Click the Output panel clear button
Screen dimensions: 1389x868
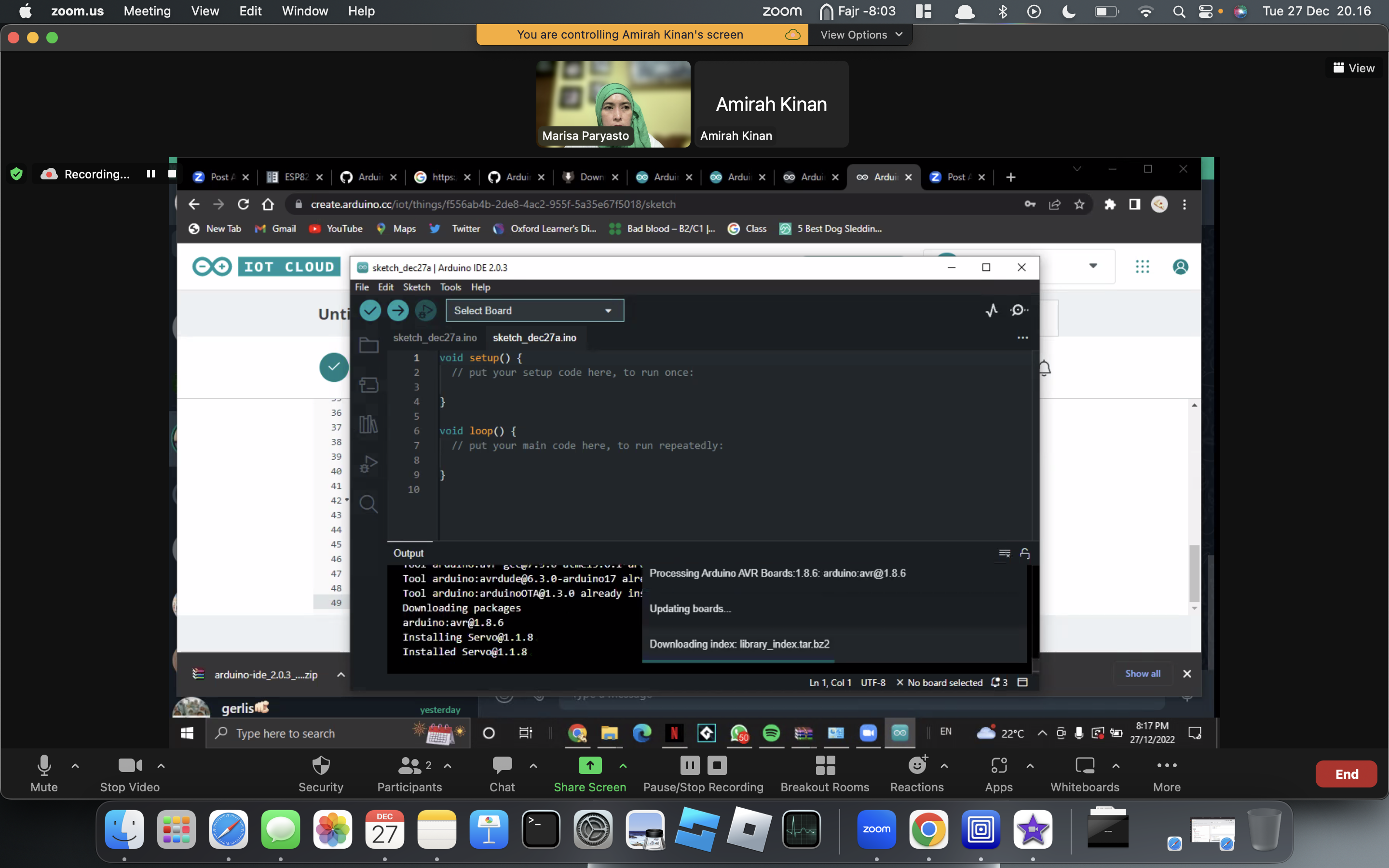(x=1004, y=553)
